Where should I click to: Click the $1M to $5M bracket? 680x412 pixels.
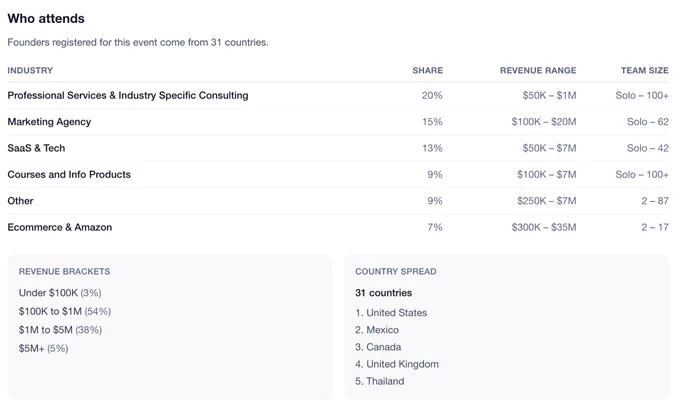click(x=60, y=330)
